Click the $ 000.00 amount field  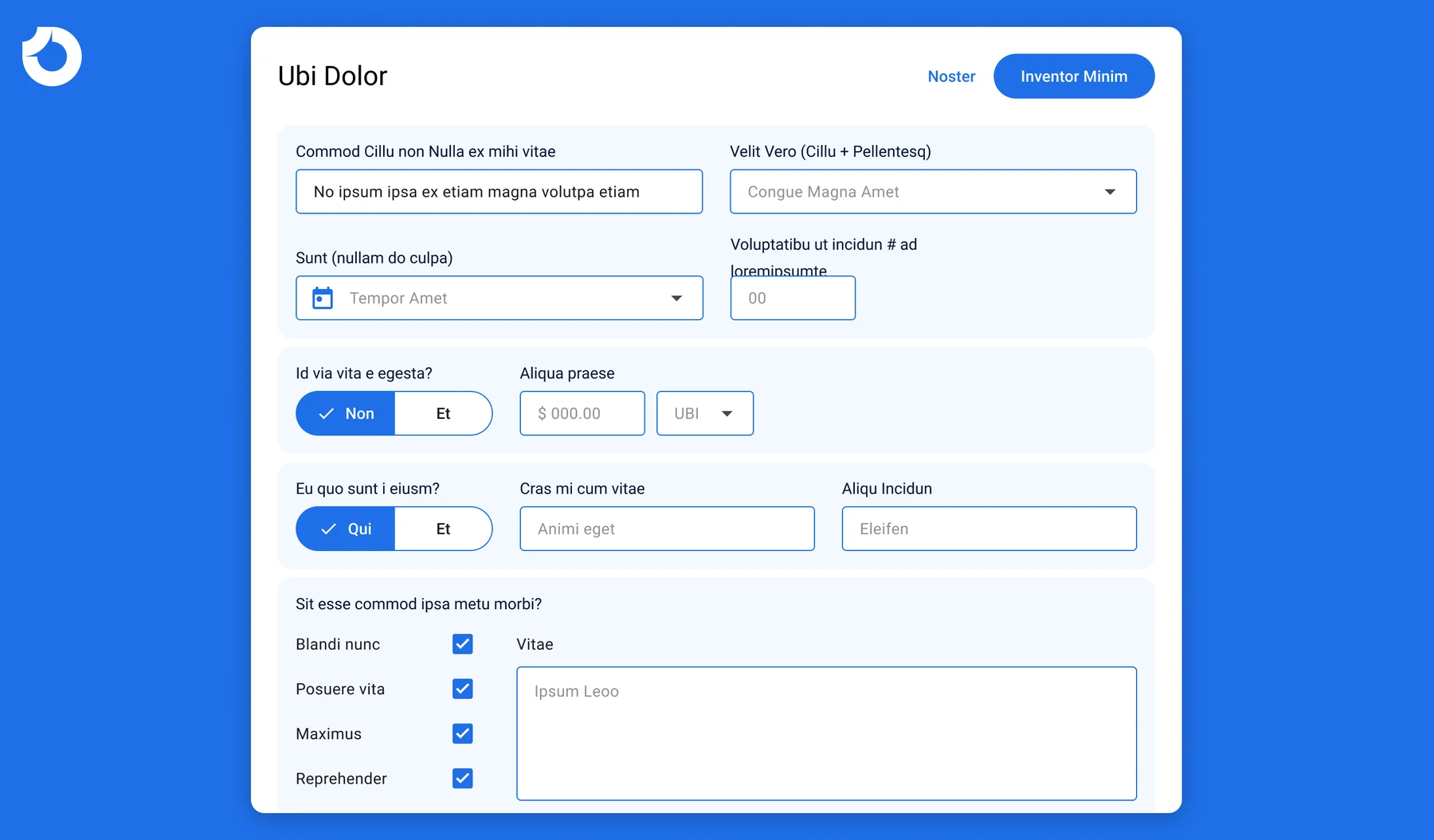tap(582, 413)
